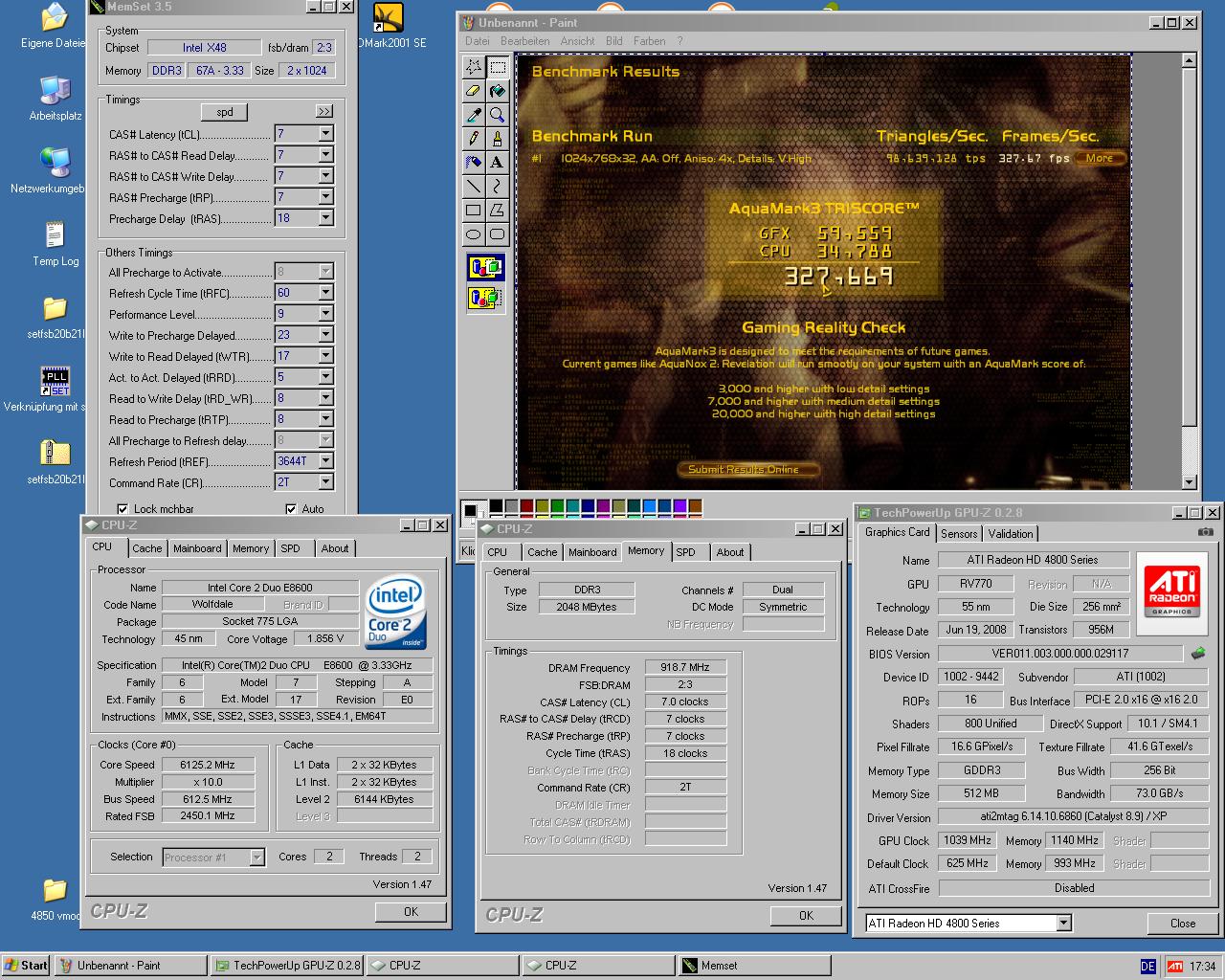Select the Brush tool in Paint
The width and height of the screenshot is (1225, 980).
coord(498,138)
